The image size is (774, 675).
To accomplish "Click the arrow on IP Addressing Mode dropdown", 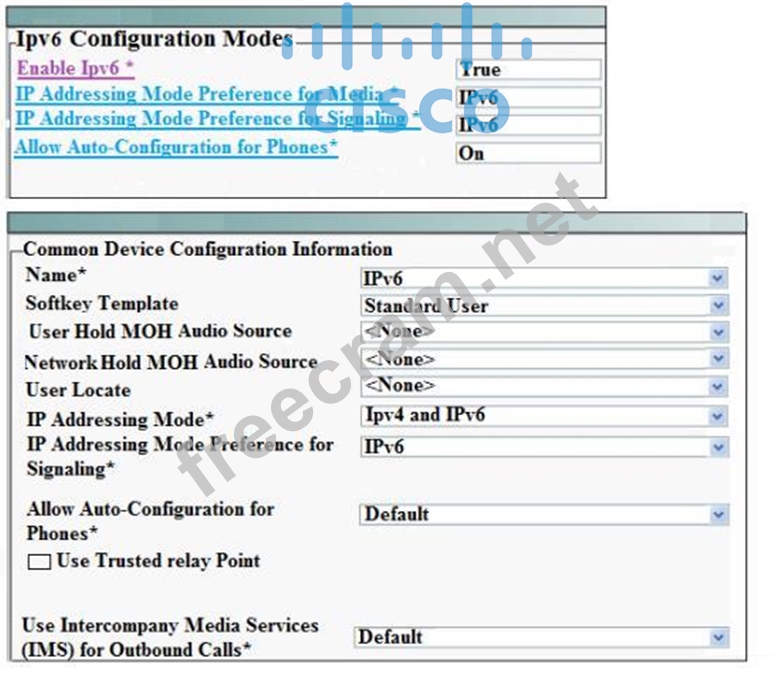I will click(717, 415).
